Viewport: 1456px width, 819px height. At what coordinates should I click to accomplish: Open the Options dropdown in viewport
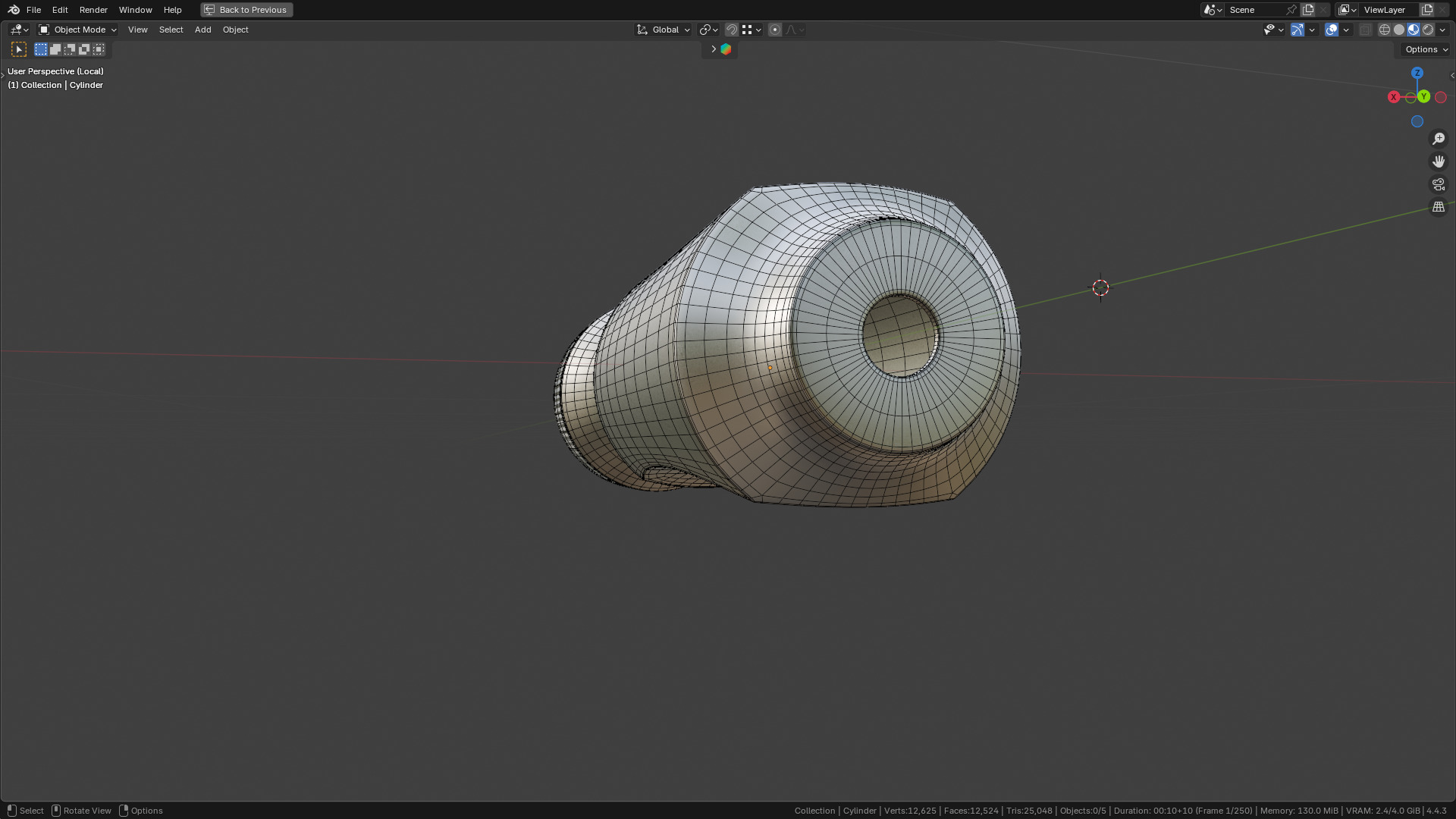click(1426, 49)
